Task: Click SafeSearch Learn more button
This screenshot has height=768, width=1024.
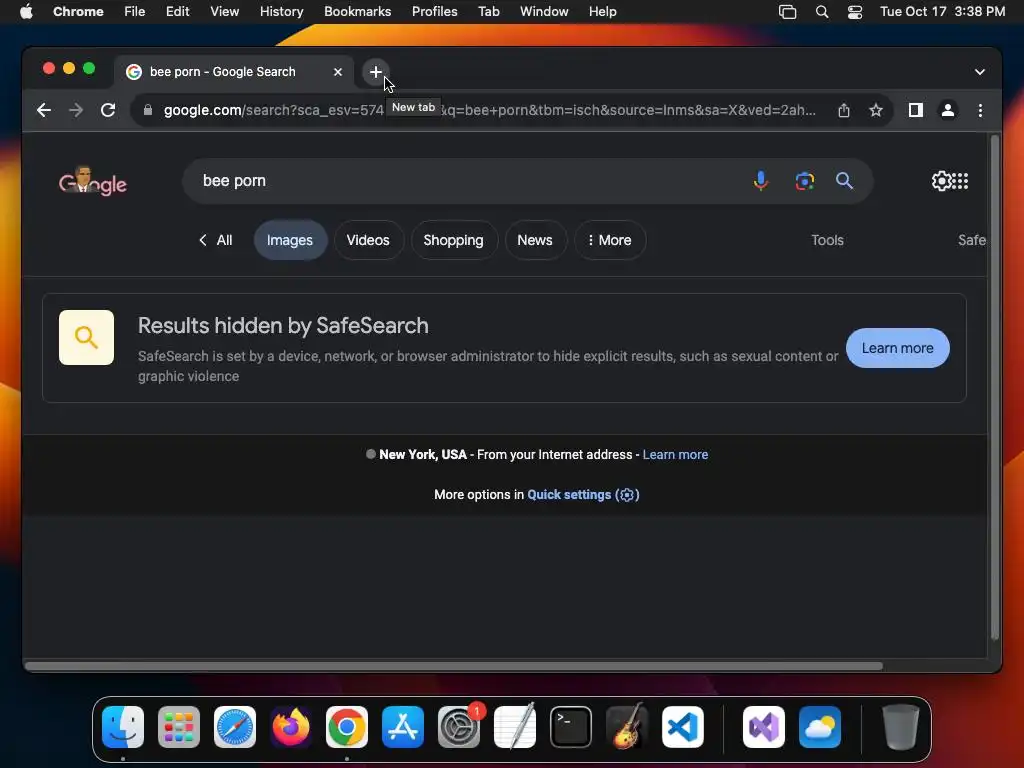Action: coord(897,348)
